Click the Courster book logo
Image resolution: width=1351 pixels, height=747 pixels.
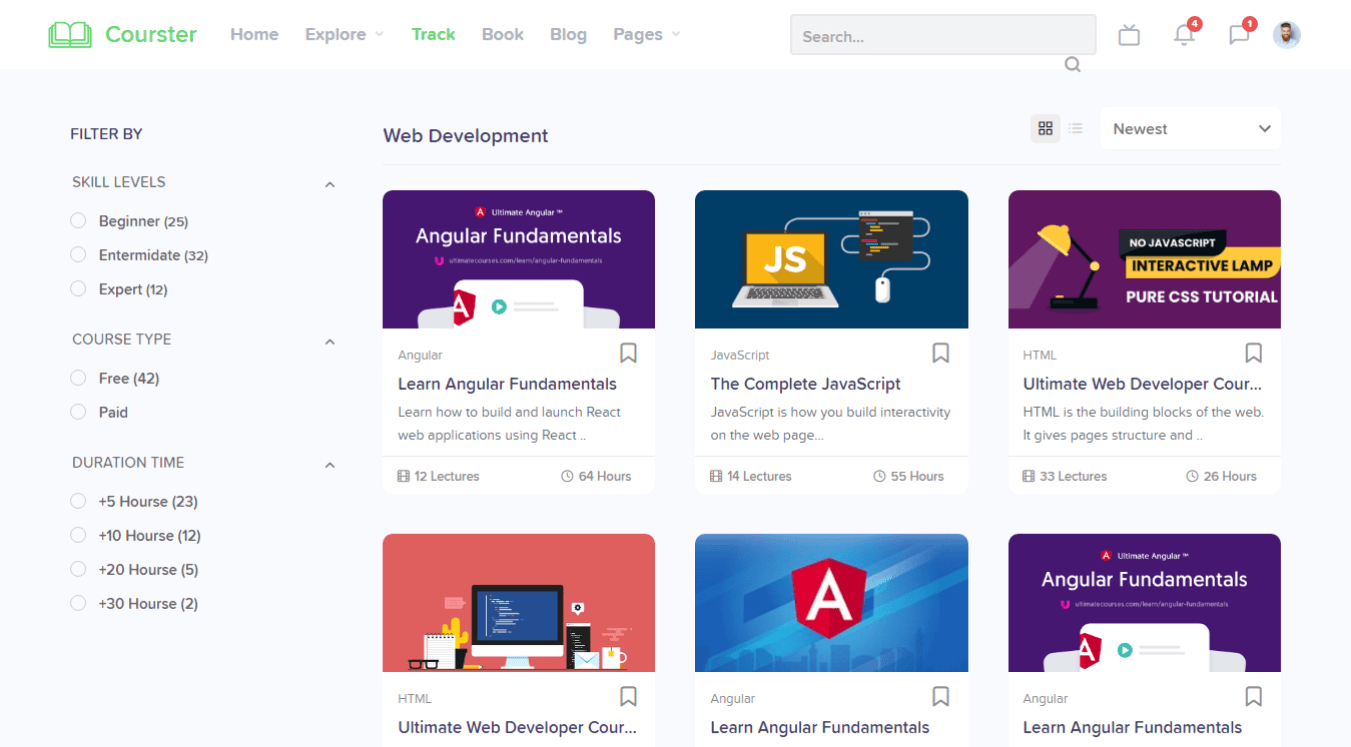pyautogui.click(x=70, y=34)
